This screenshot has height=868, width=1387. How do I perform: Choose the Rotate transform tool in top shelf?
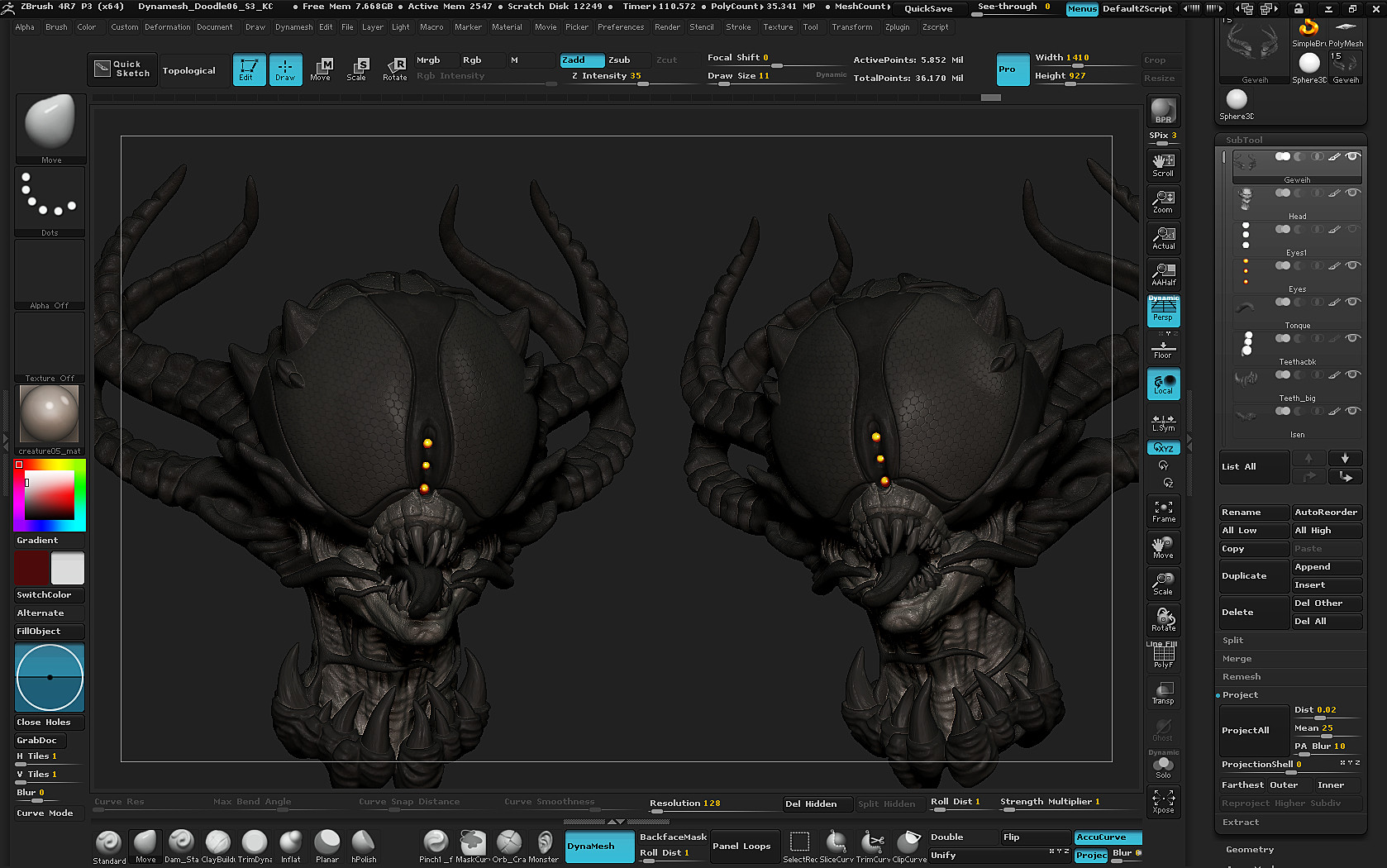pyautogui.click(x=394, y=69)
